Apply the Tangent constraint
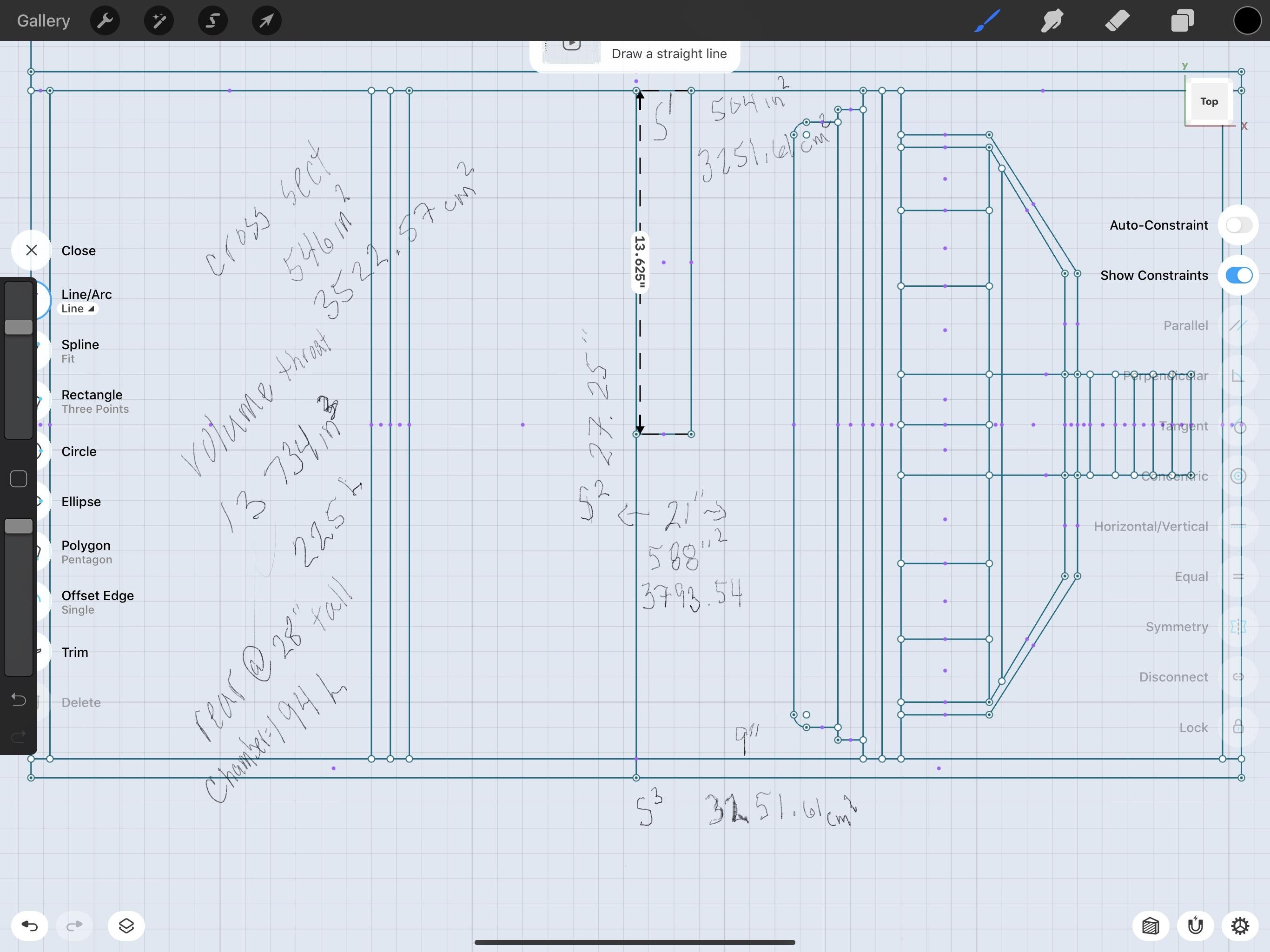1270x952 pixels. coord(1238,426)
